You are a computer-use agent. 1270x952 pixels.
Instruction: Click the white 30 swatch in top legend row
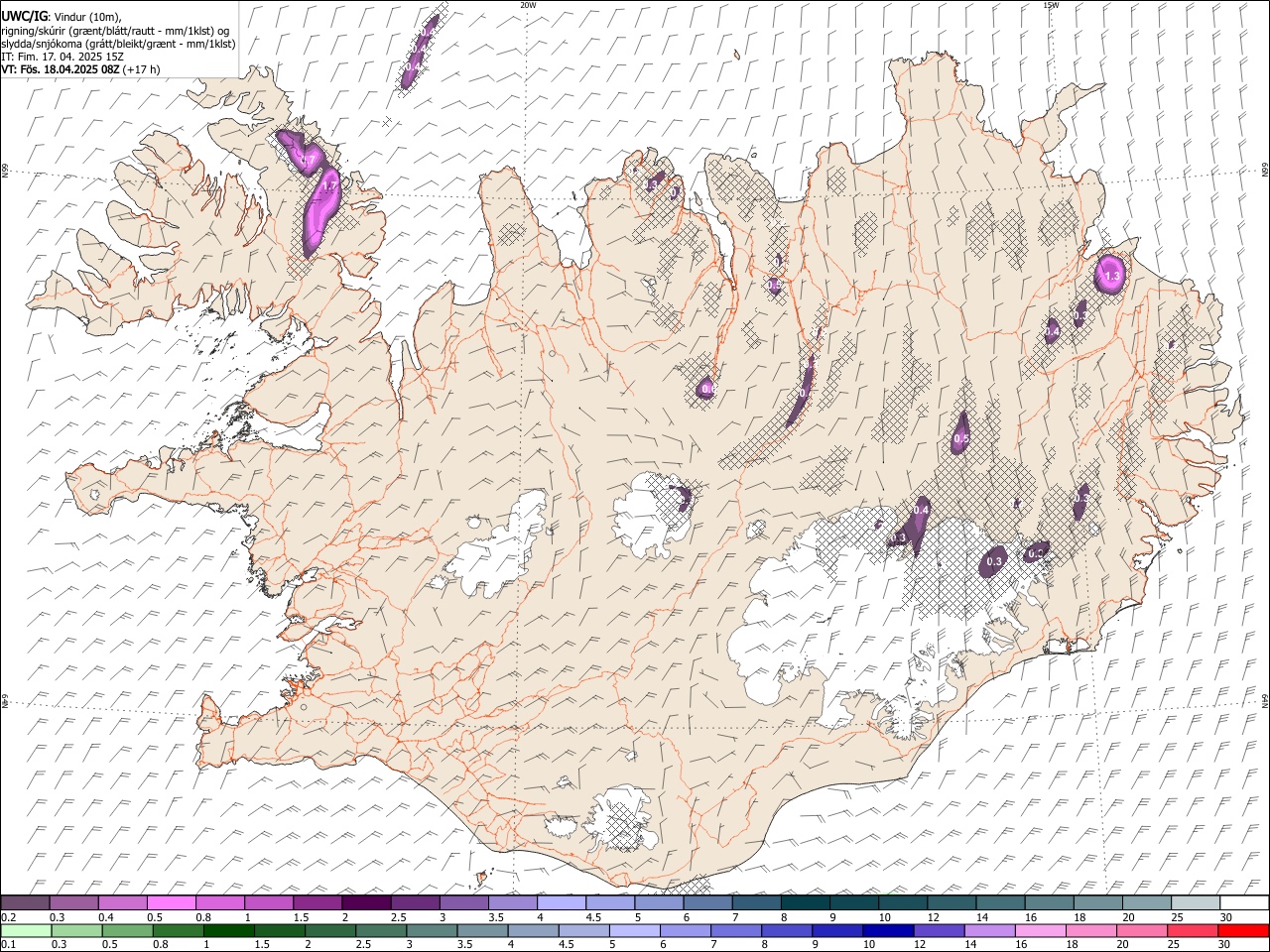coord(1244,903)
